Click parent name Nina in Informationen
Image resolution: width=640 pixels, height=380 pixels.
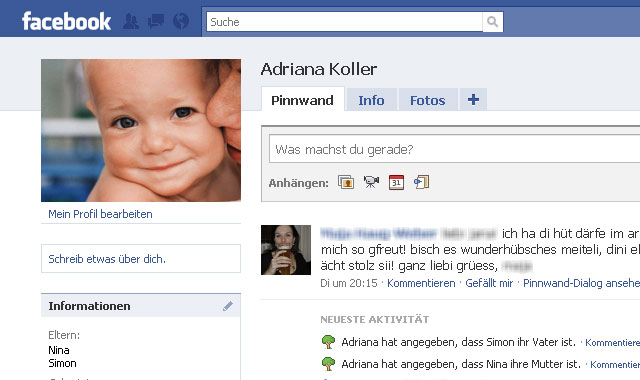click(x=59, y=350)
